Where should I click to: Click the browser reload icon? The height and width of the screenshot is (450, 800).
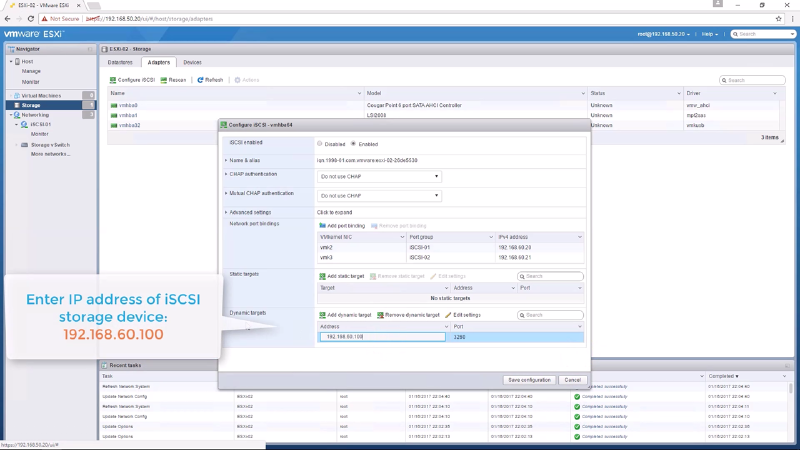click(31, 19)
